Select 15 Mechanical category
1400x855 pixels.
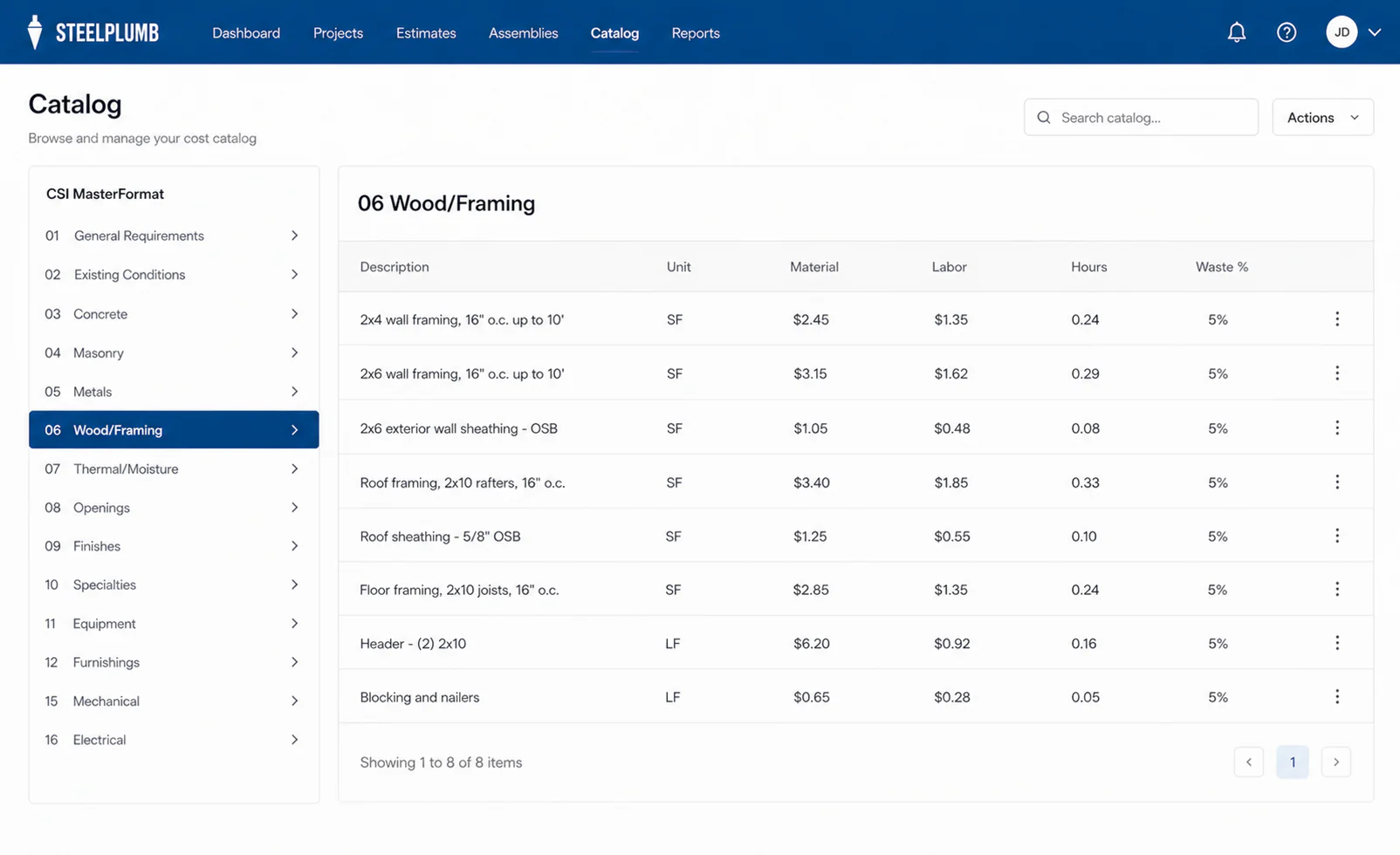tap(174, 701)
